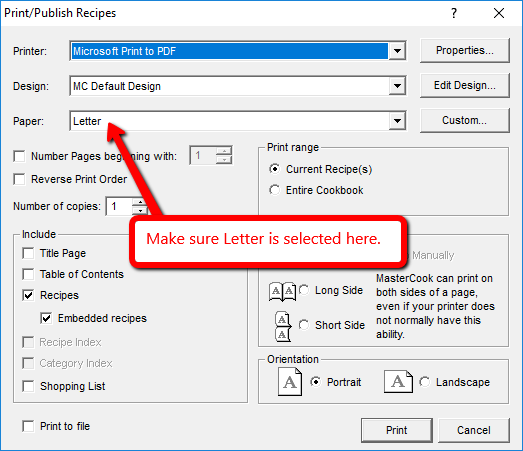The width and height of the screenshot is (523, 451).
Task: Click the Portrait page orientation icon
Action: point(290,382)
